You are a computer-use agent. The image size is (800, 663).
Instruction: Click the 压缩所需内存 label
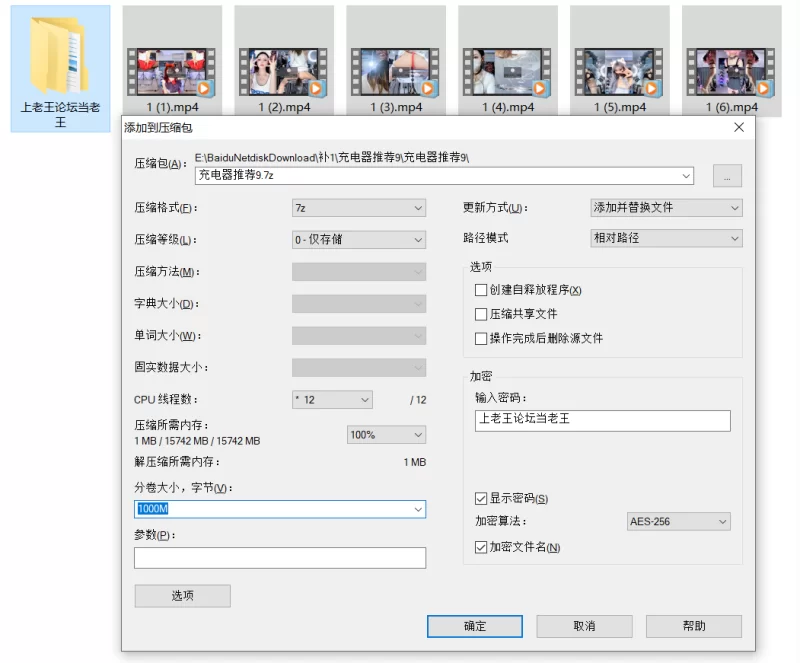tap(171, 425)
